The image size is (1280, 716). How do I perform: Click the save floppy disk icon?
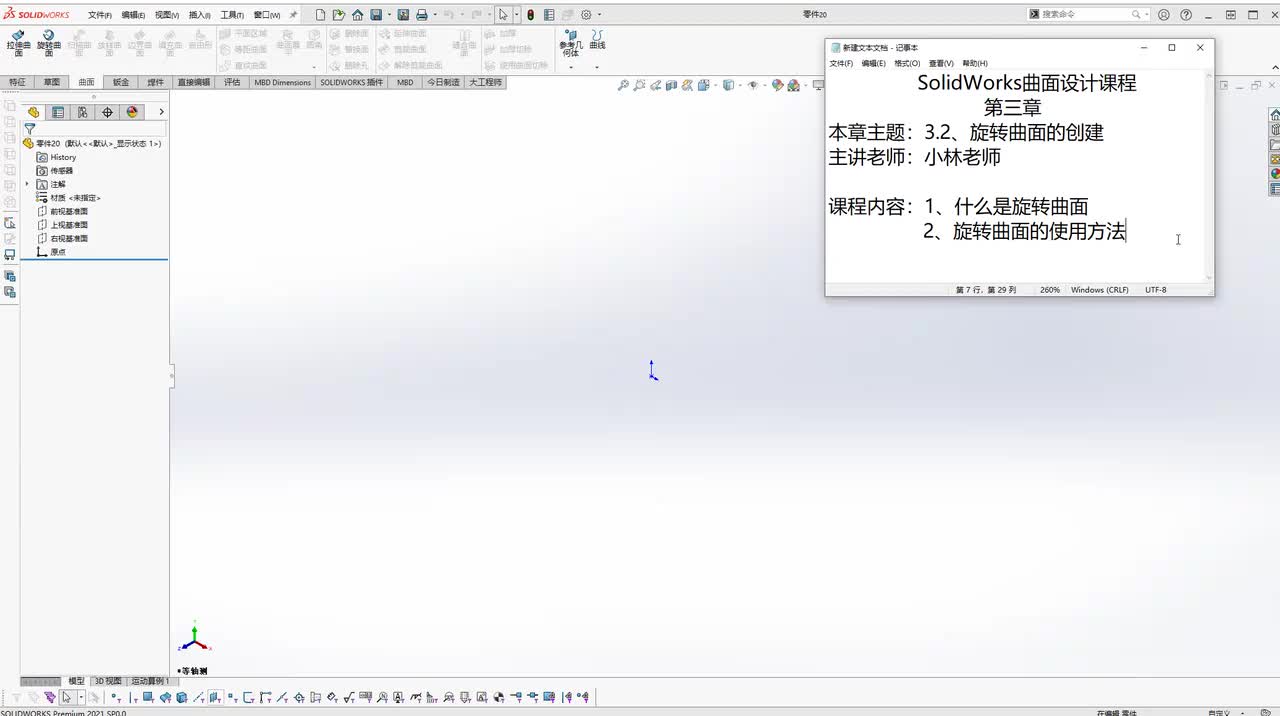click(x=376, y=15)
